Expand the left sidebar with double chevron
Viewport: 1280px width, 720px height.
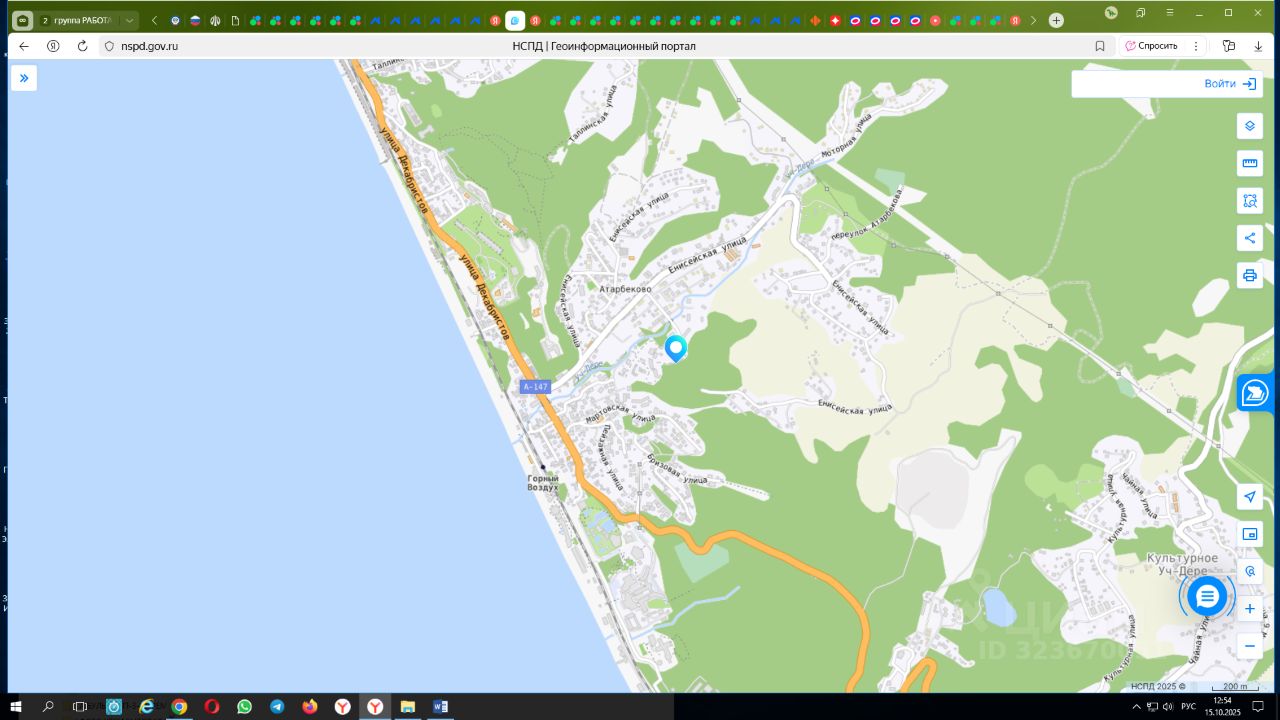click(x=24, y=78)
